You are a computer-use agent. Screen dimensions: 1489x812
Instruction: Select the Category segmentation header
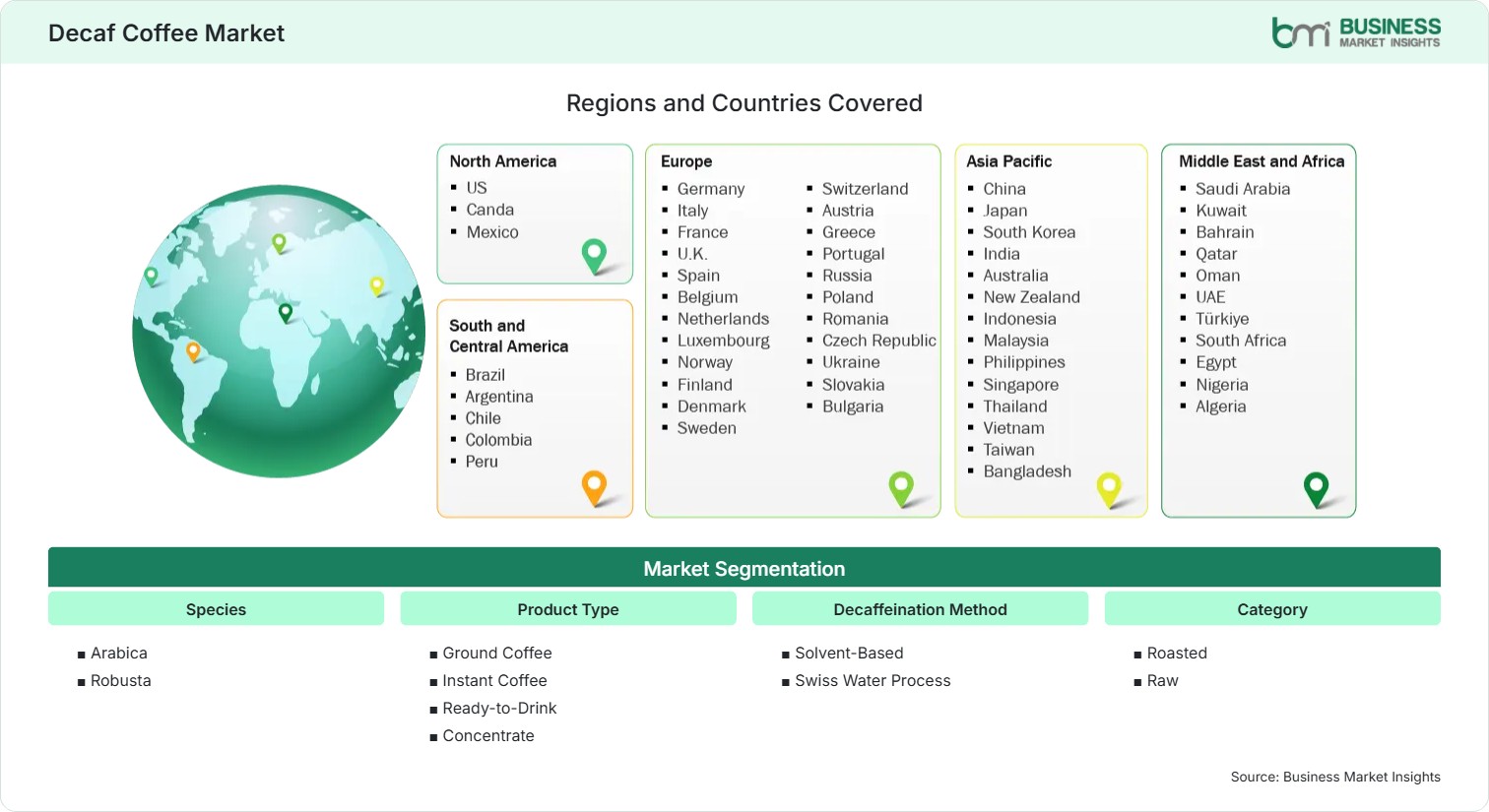[x=1272, y=609]
